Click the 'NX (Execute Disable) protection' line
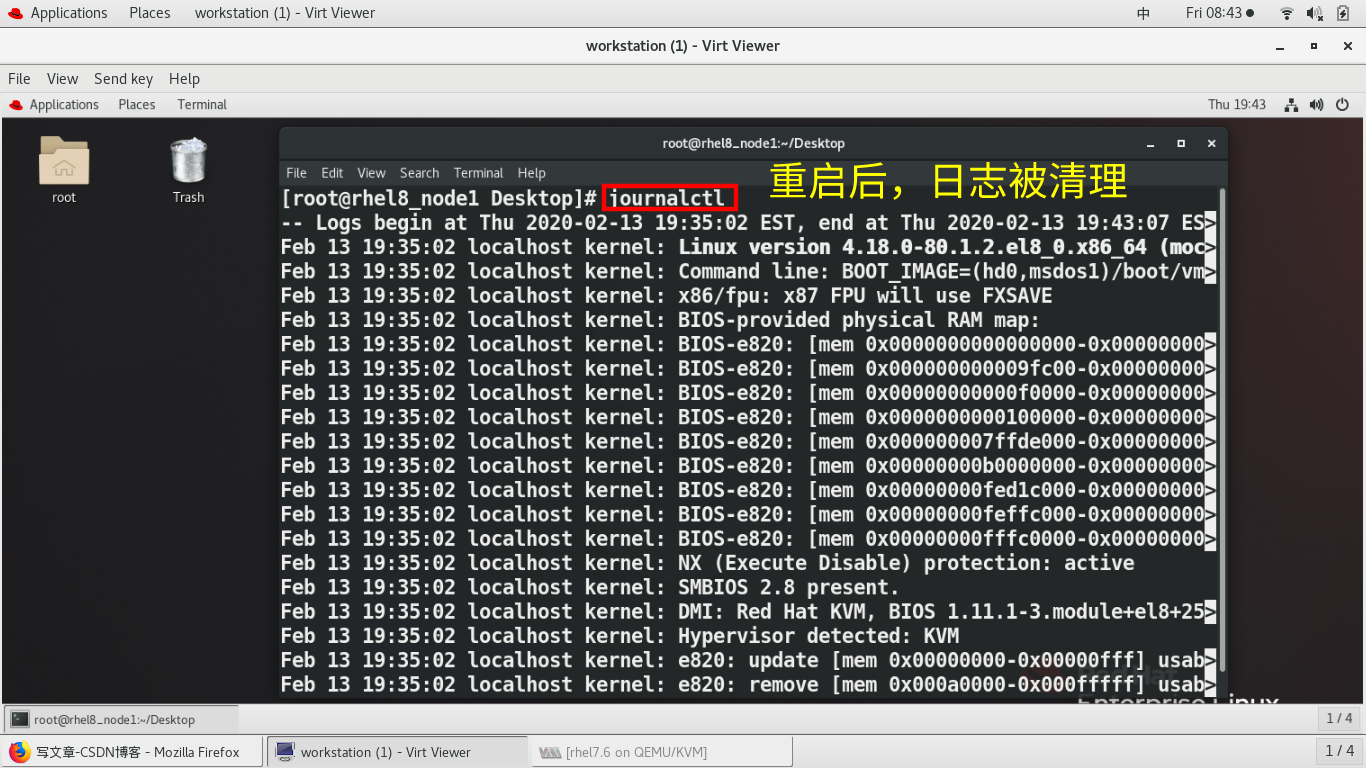This screenshot has height=768, width=1366. tap(708, 563)
